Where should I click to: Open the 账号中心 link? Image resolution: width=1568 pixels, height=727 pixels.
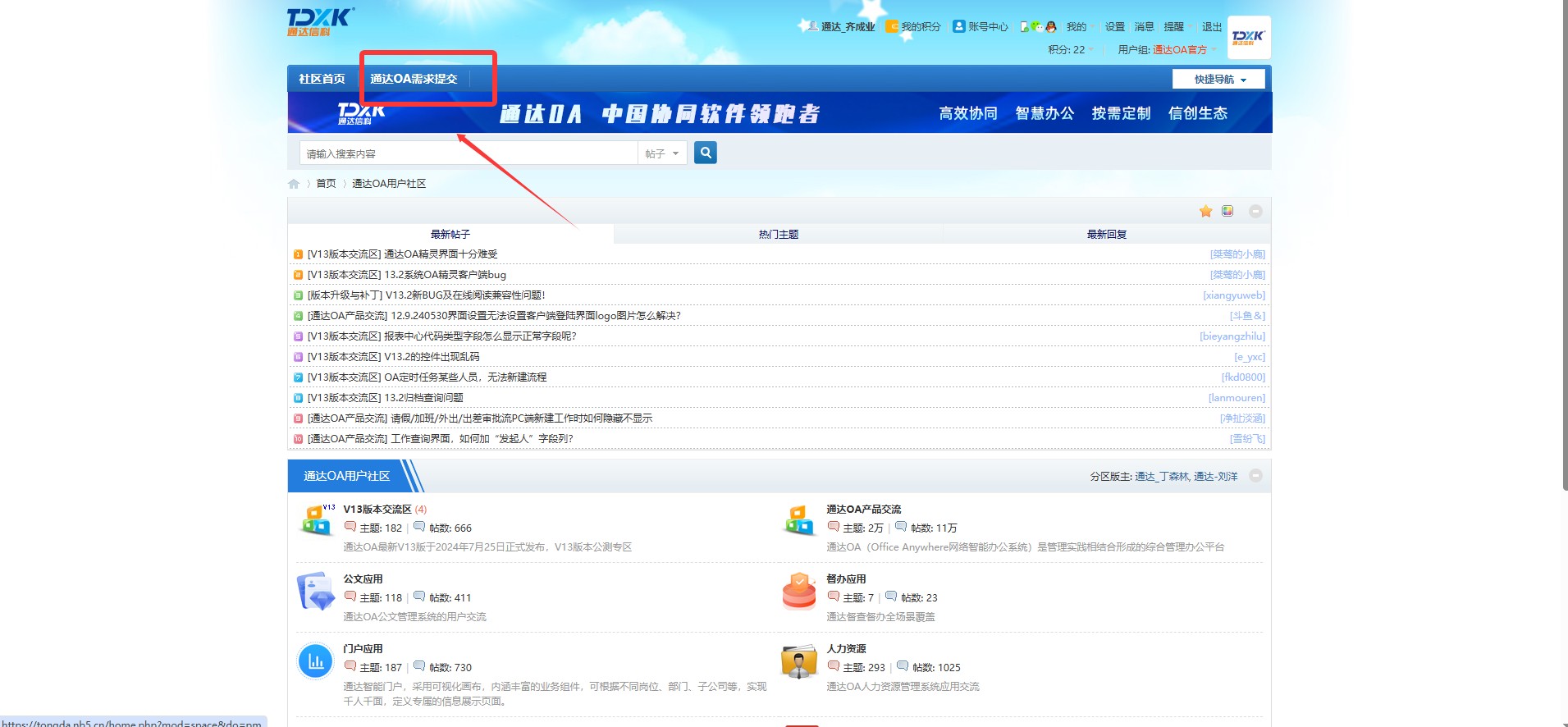coord(988,27)
